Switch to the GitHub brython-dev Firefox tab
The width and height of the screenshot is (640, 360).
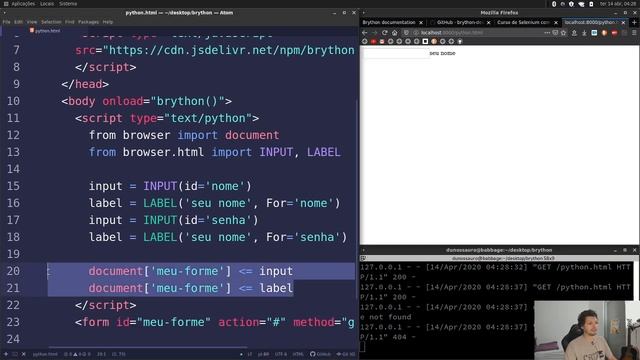click(460, 22)
